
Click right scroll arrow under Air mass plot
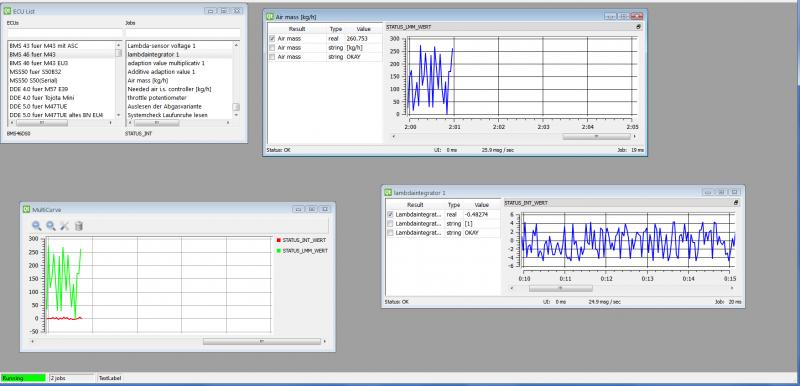tap(635, 137)
